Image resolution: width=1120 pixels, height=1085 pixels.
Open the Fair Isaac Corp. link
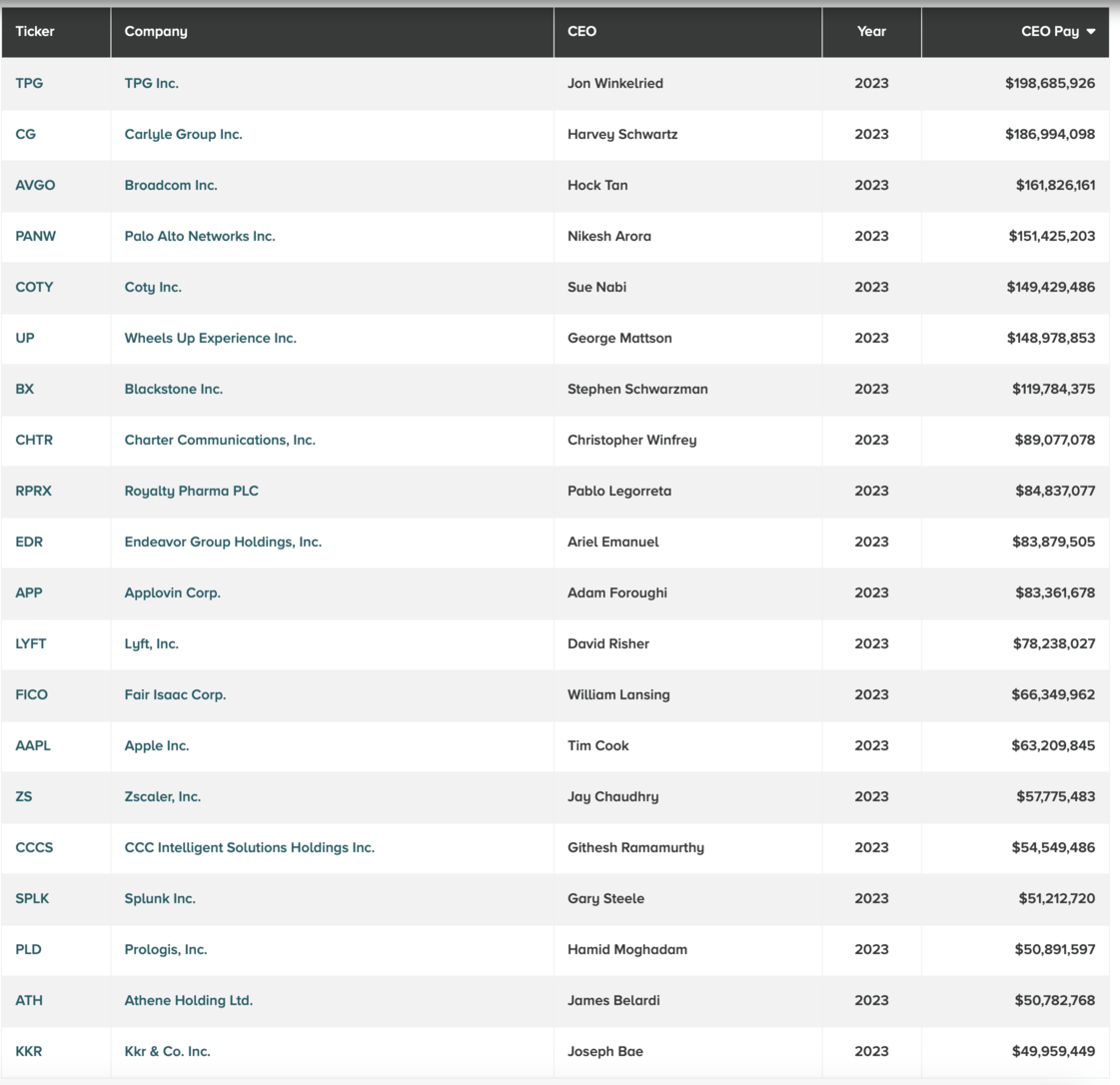click(x=175, y=695)
